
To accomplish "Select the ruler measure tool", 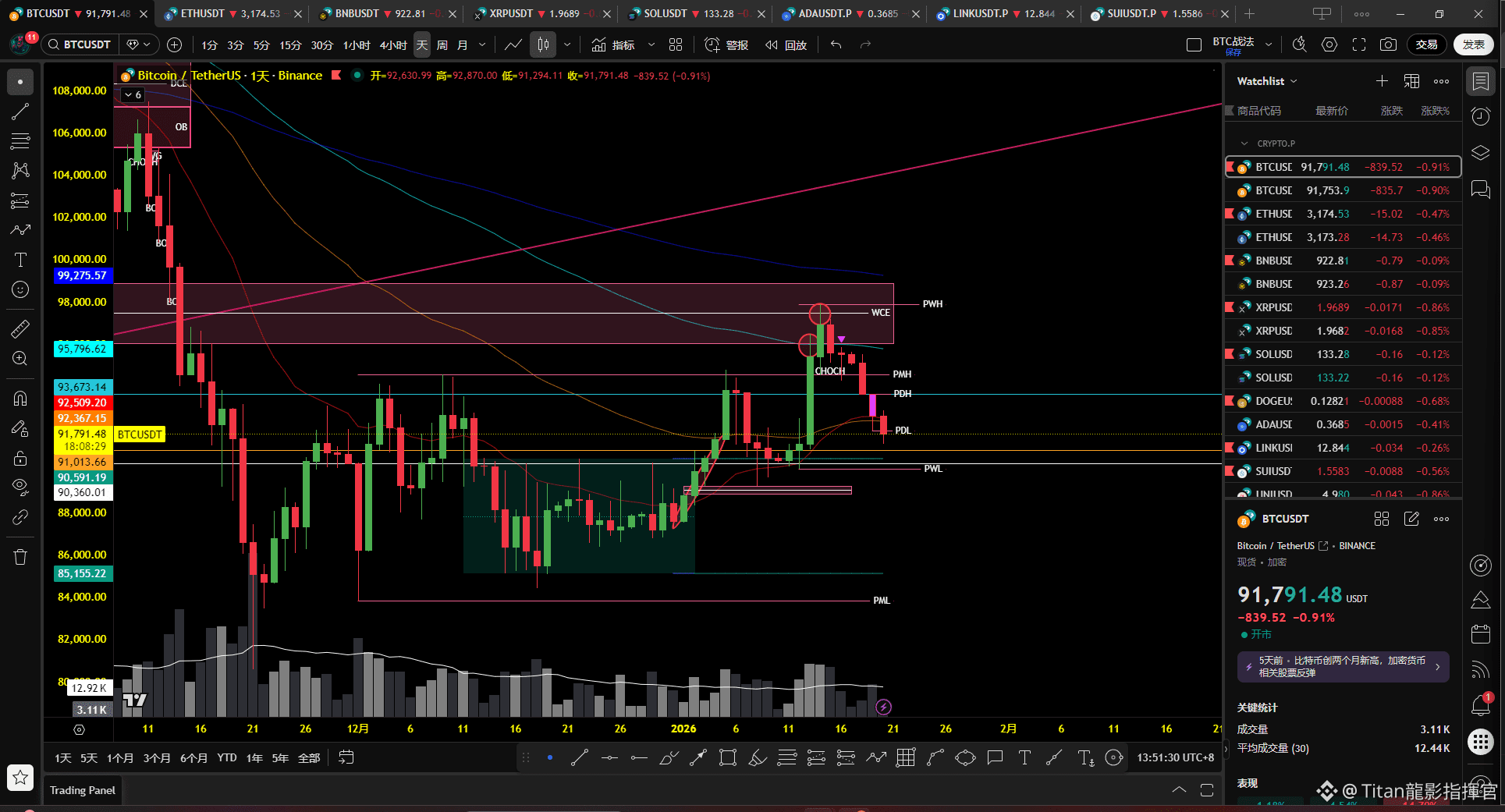I will coord(20,329).
